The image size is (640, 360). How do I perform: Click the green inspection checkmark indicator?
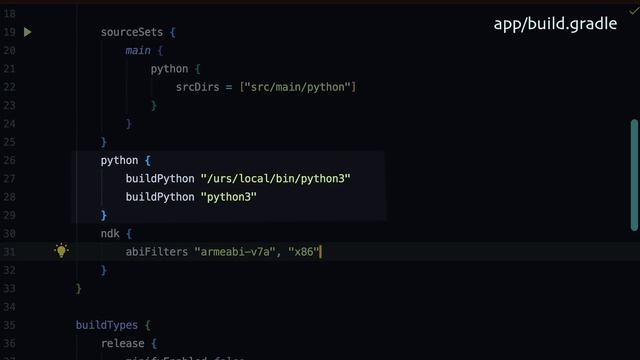click(x=634, y=11)
